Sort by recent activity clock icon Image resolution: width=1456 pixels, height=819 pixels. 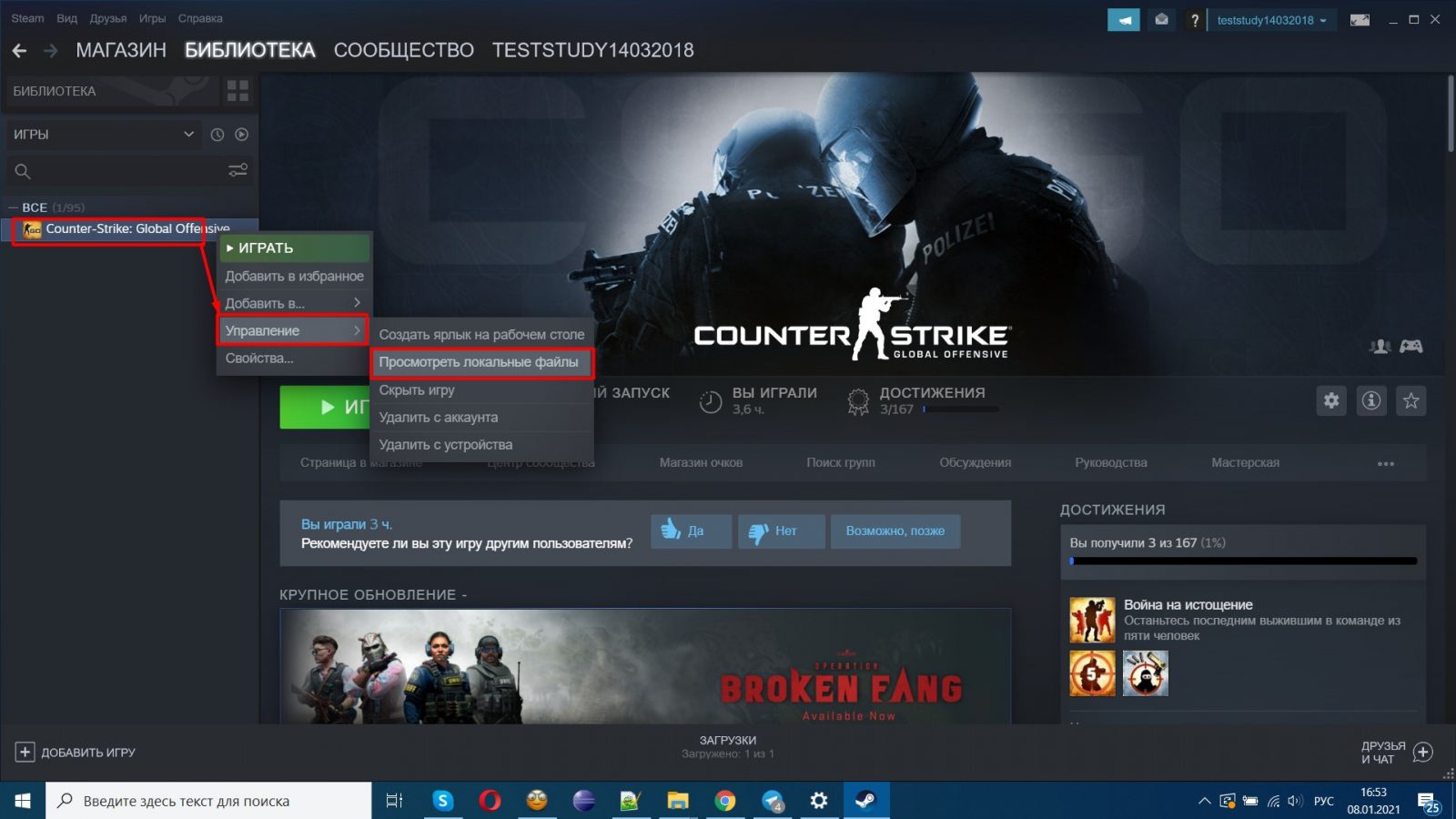coord(217,135)
